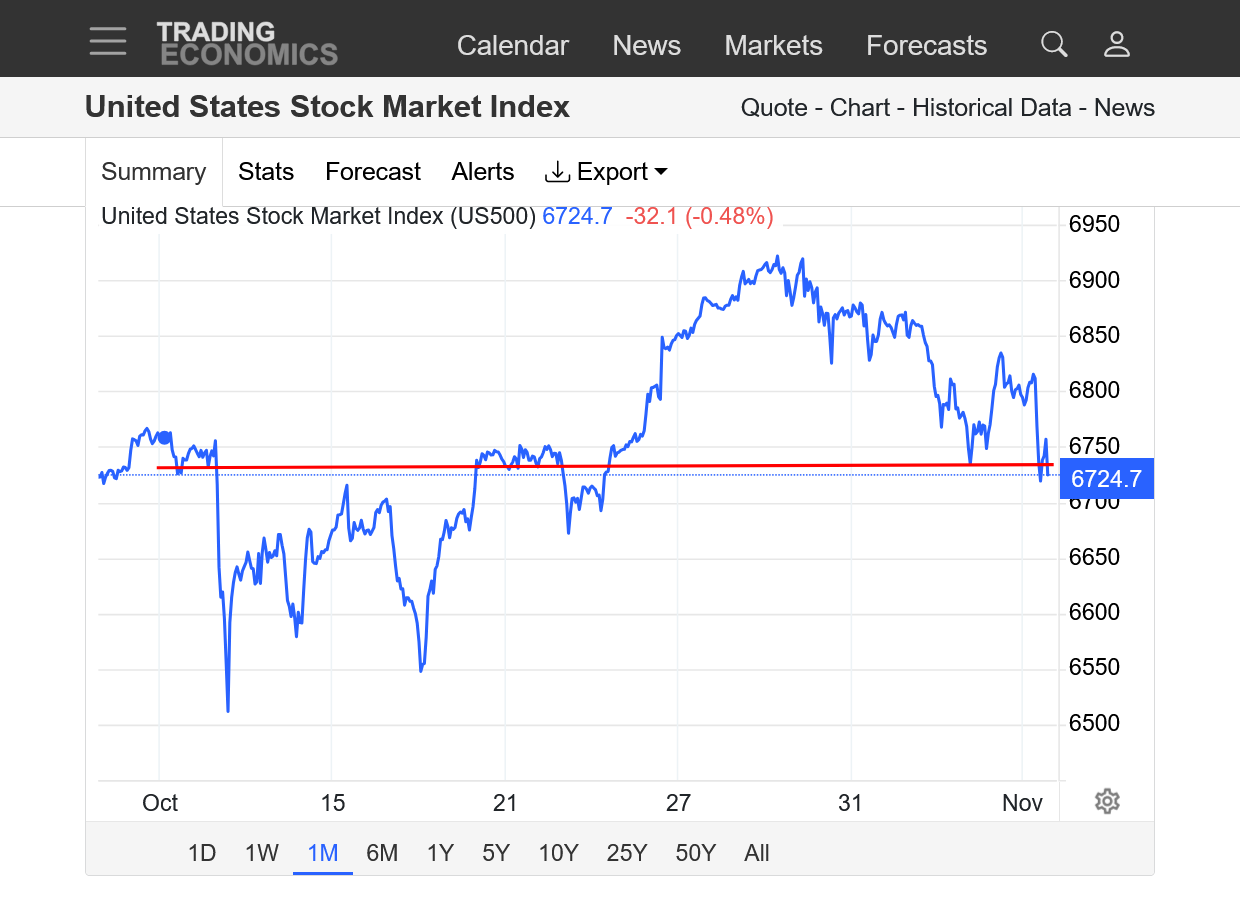The height and width of the screenshot is (901, 1240).
Task: Open the News navigation item
Action: pos(646,46)
